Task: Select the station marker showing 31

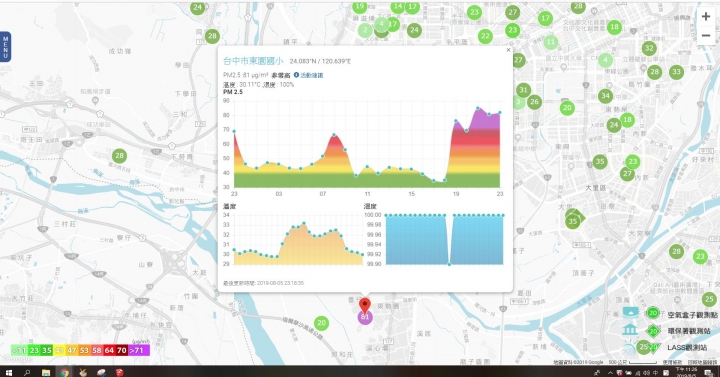Action: (x=523, y=90)
